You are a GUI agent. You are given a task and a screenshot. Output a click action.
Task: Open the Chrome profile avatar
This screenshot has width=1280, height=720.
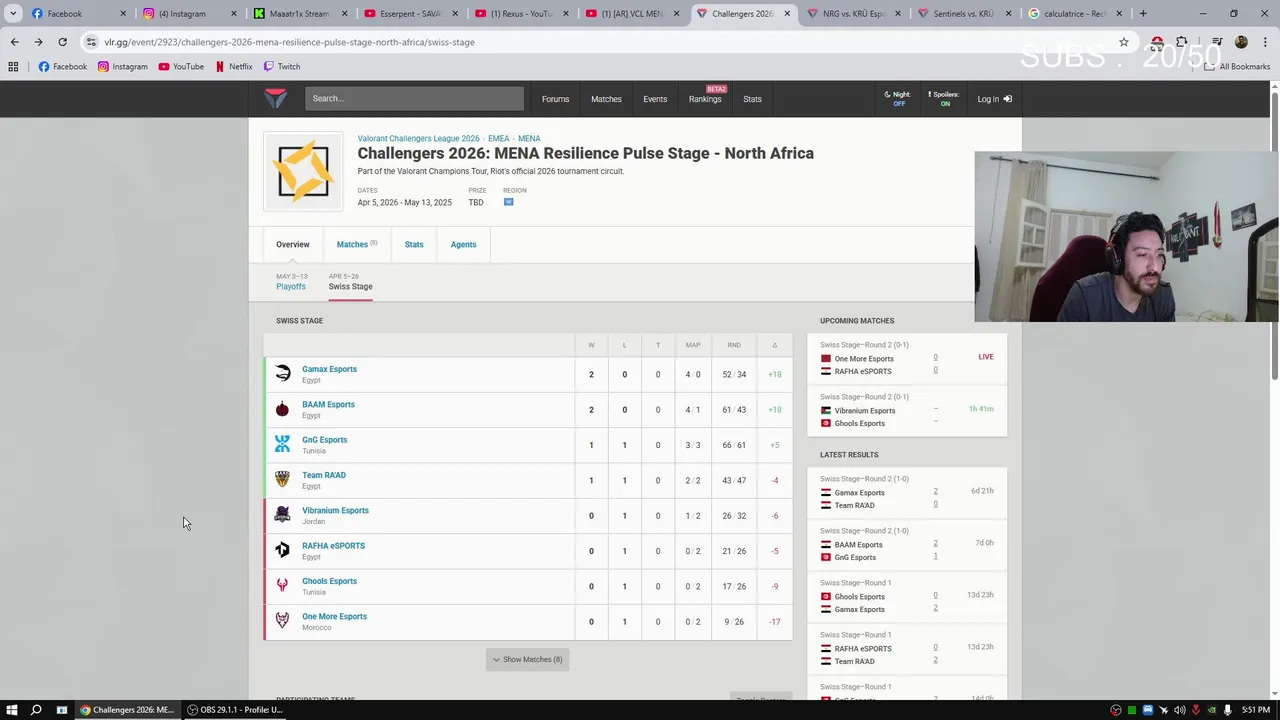pos(1241,42)
